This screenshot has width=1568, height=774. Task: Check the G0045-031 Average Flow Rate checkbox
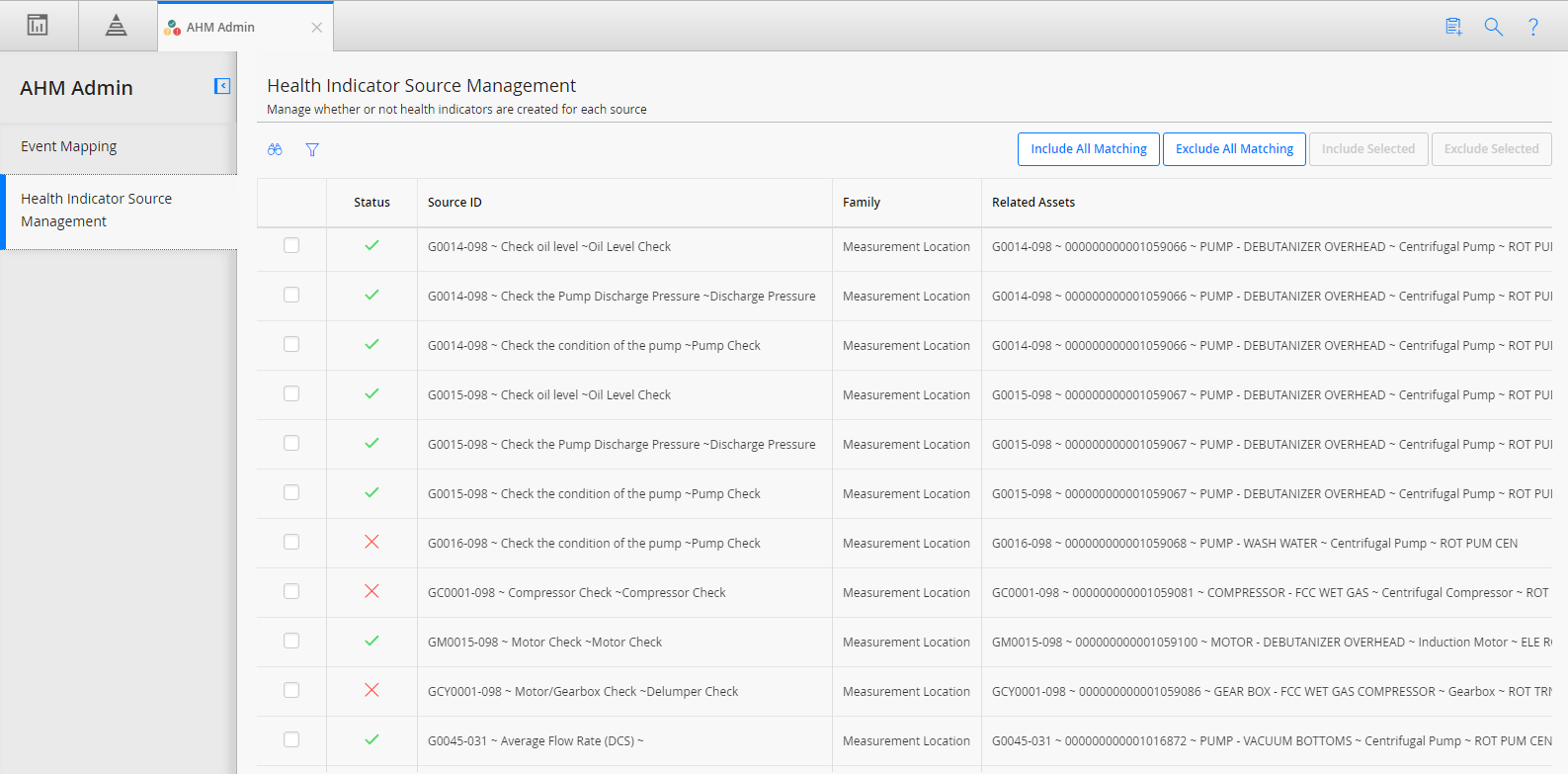291,739
